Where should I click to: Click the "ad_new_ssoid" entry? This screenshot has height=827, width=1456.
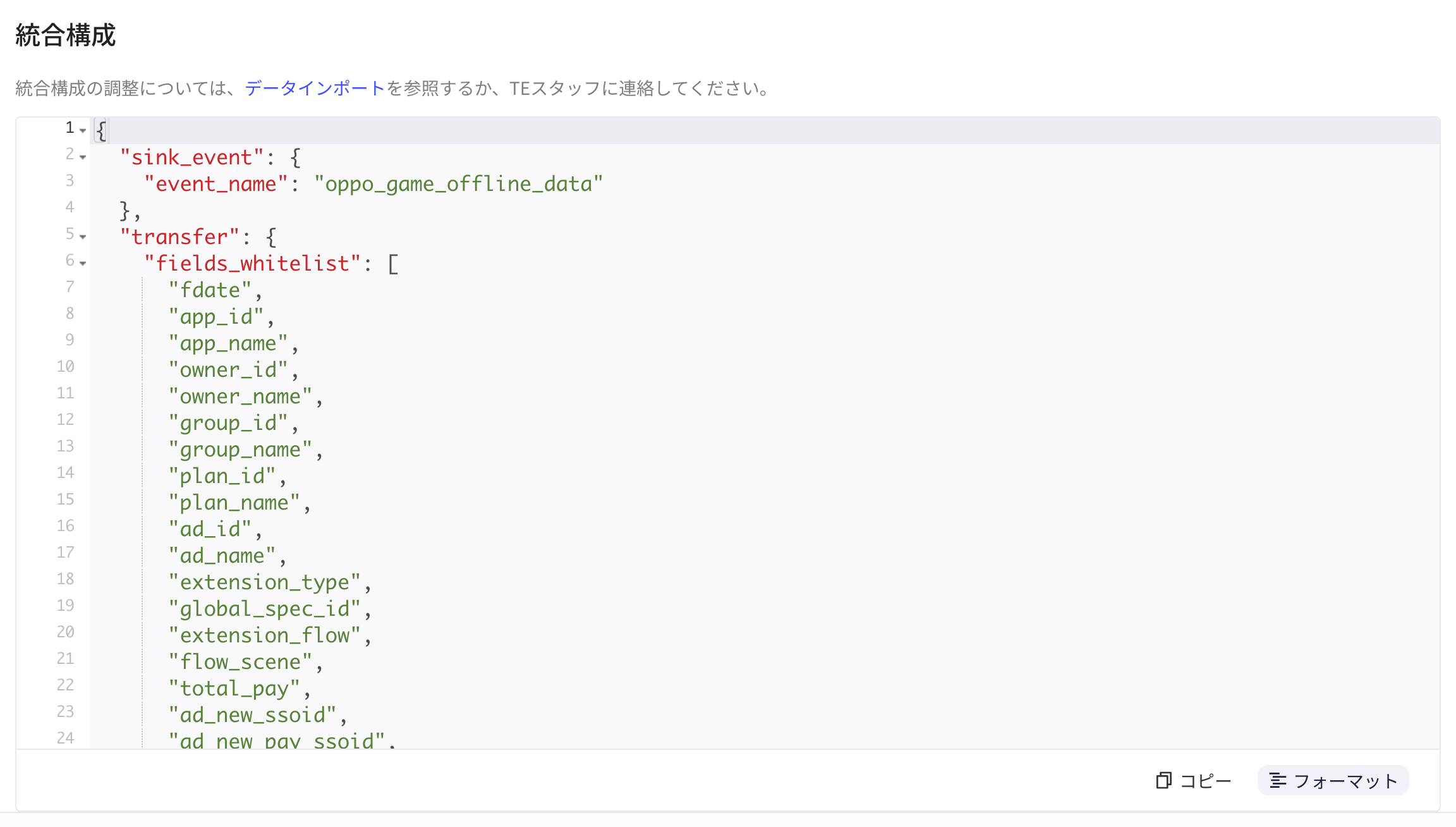pyautogui.click(x=252, y=715)
